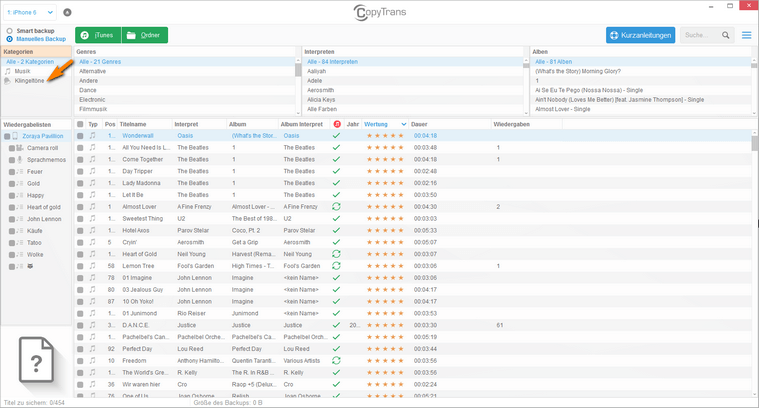
Task: Sort tracks by the Dauer column header
Action: tap(419, 124)
